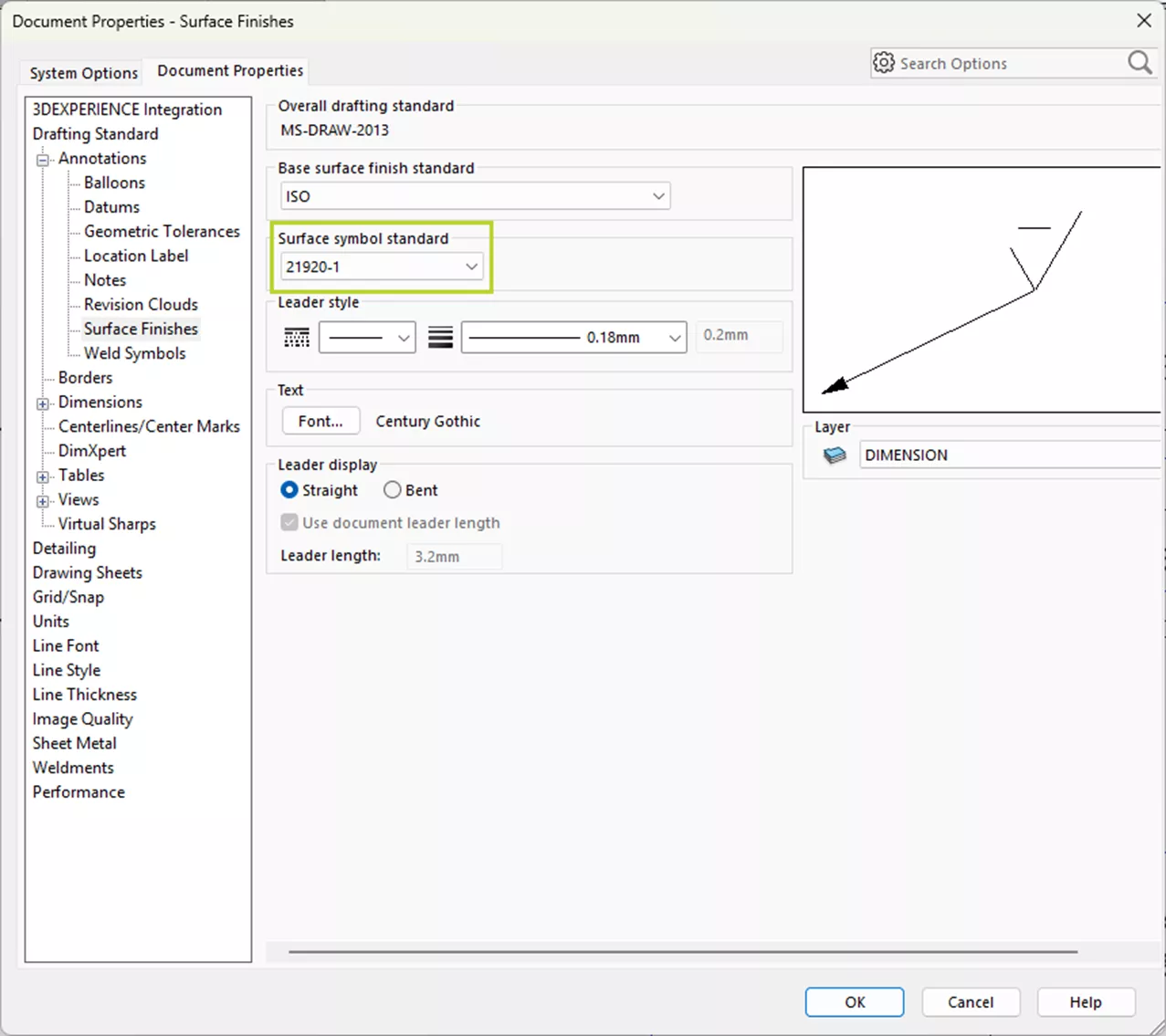Select the Document Properties tab

pyautogui.click(x=230, y=70)
